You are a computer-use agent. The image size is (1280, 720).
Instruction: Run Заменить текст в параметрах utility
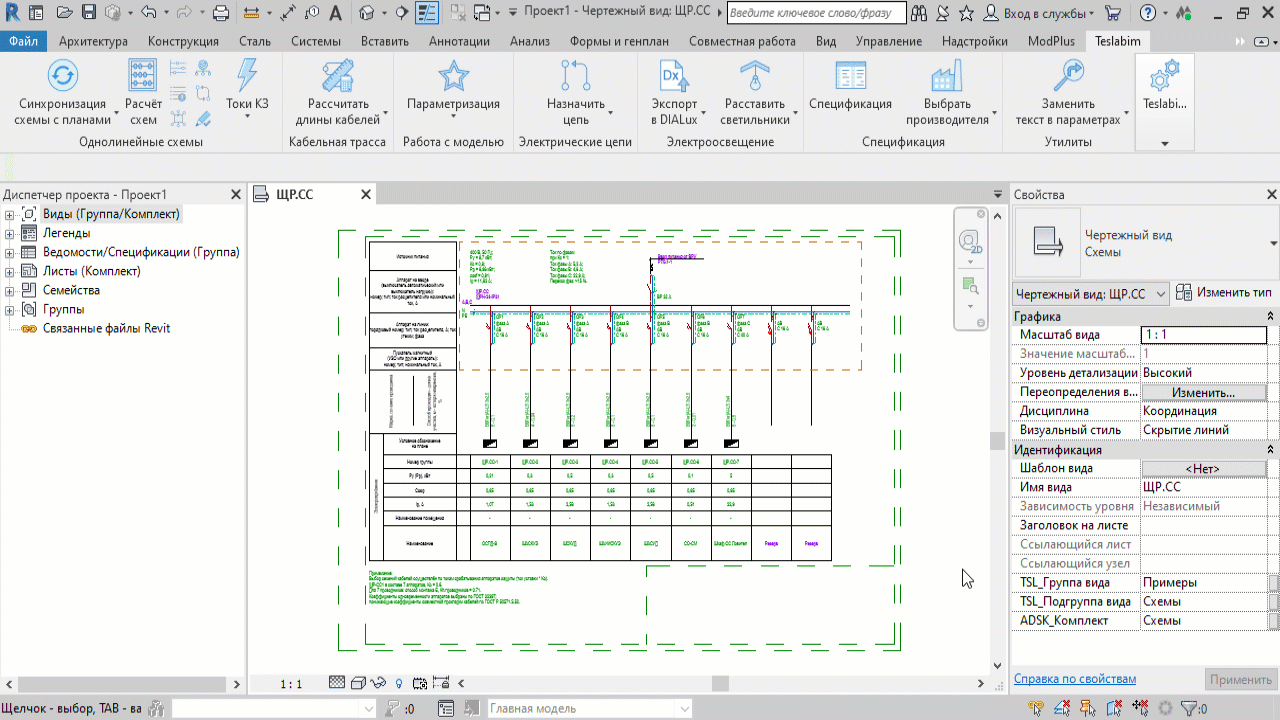pyautogui.click(x=1068, y=92)
